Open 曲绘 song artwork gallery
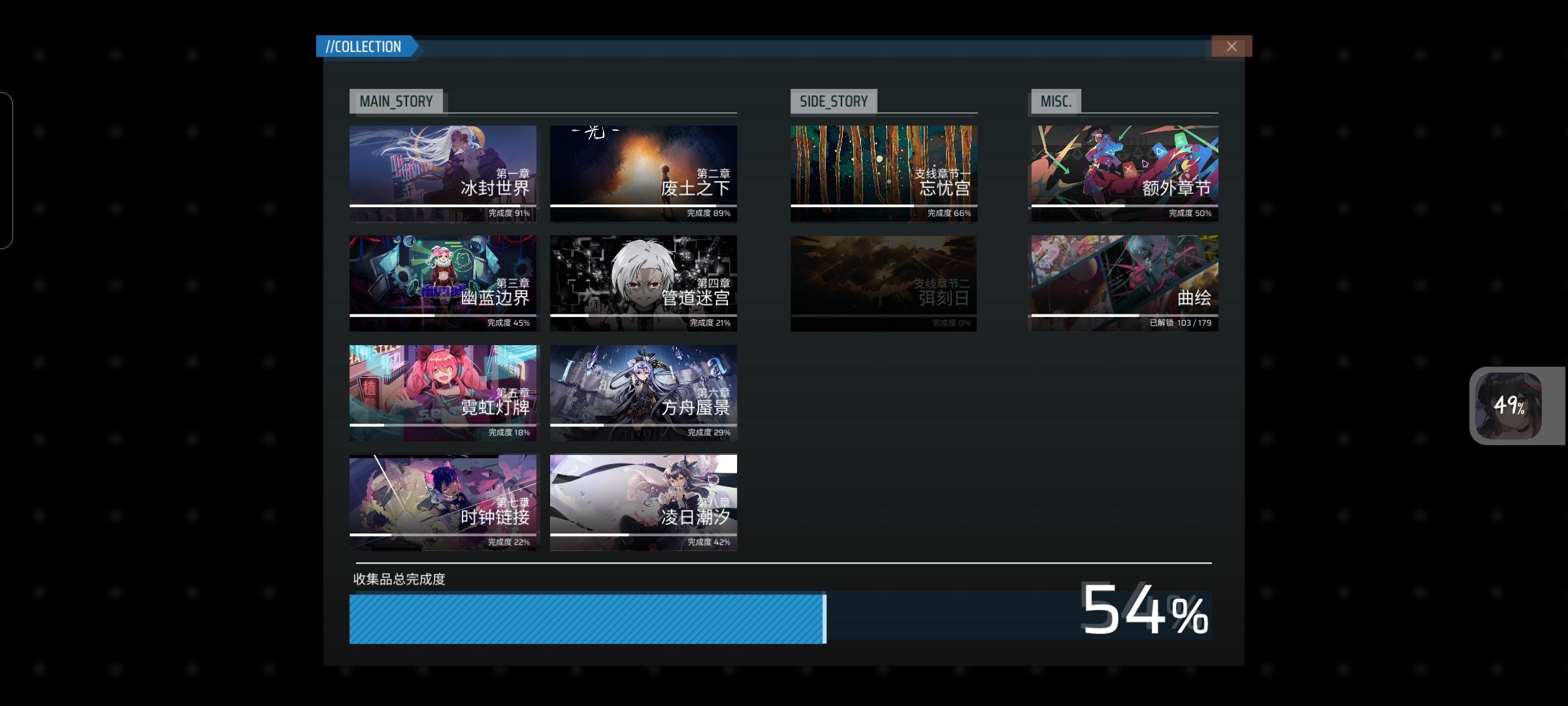 pyautogui.click(x=1124, y=283)
